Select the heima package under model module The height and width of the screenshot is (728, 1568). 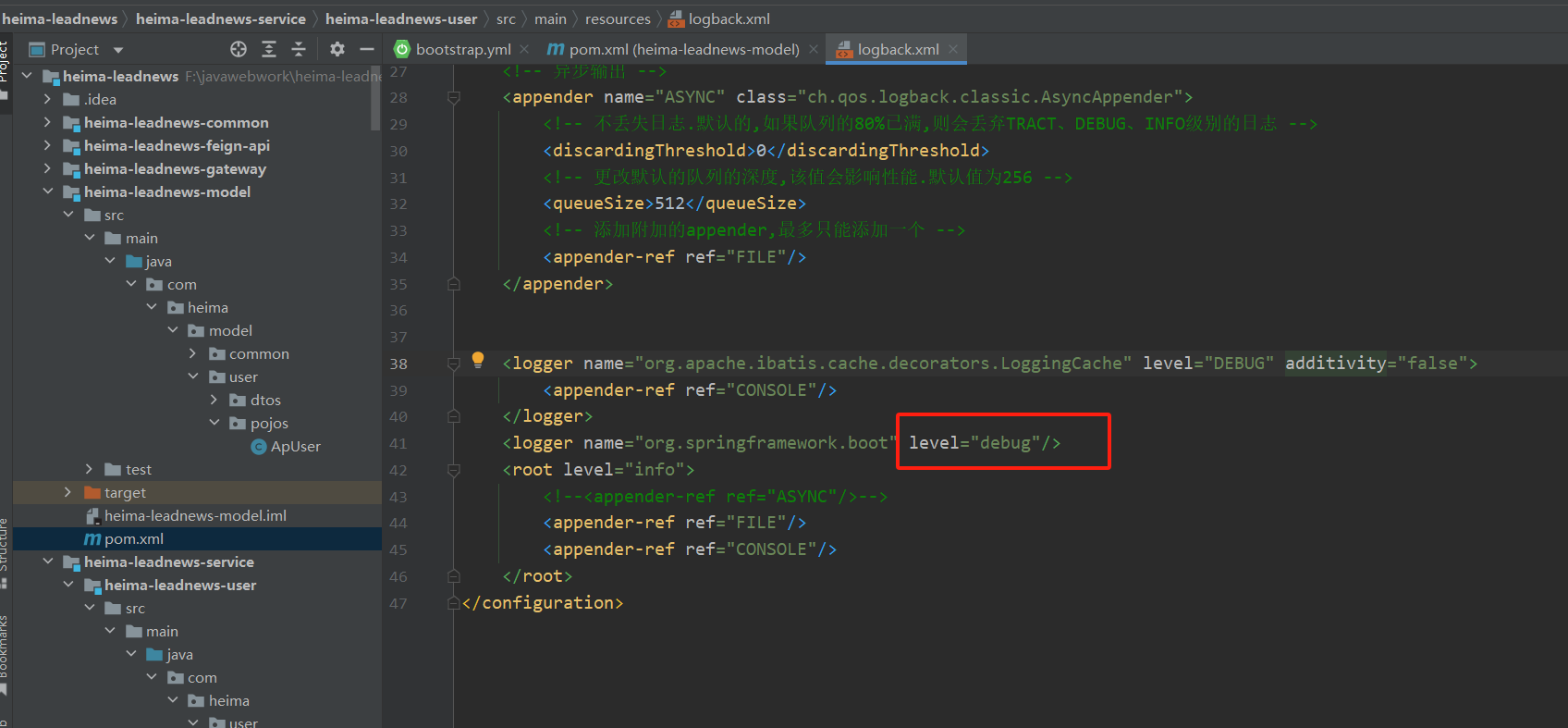[x=208, y=307]
